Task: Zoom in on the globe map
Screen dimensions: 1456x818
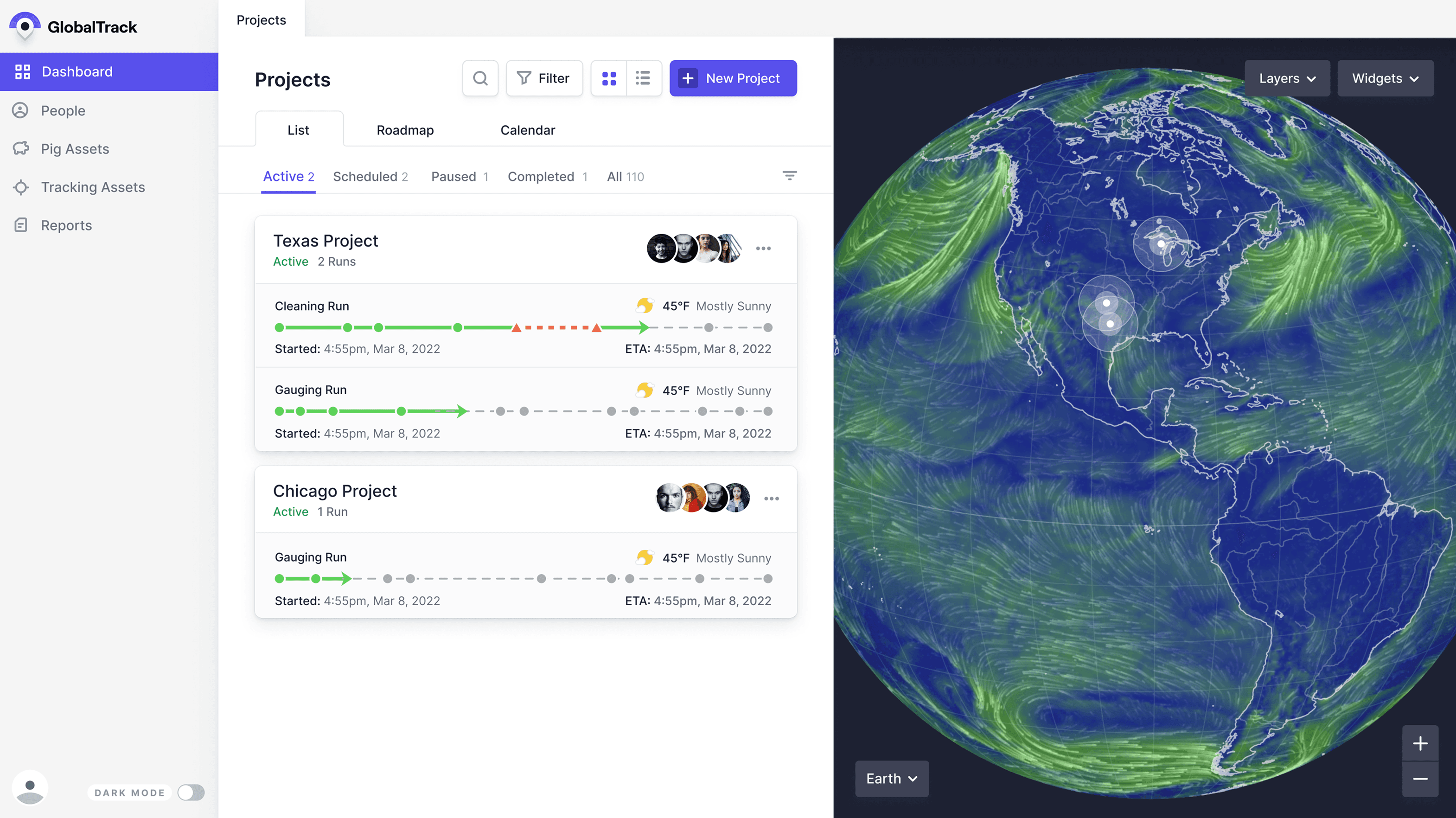Action: pyautogui.click(x=1420, y=743)
